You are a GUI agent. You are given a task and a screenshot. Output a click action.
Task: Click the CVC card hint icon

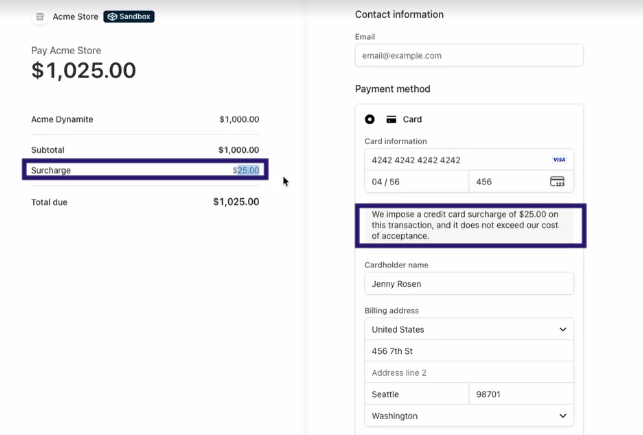(x=557, y=182)
